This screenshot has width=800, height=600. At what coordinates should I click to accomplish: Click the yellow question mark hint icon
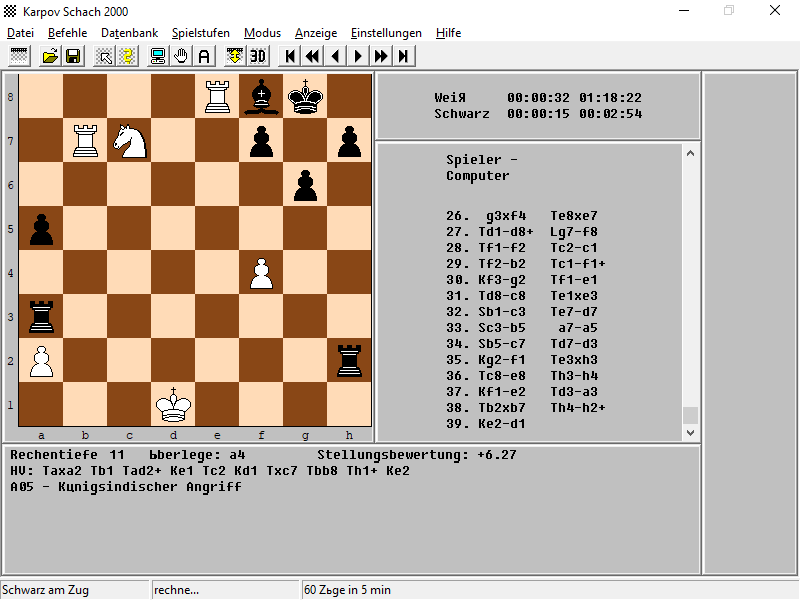coord(128,56)
